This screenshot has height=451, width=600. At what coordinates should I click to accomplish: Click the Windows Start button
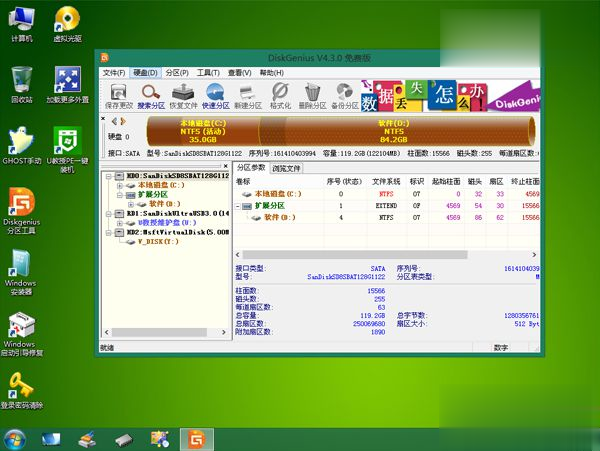[x=15, y=438]
